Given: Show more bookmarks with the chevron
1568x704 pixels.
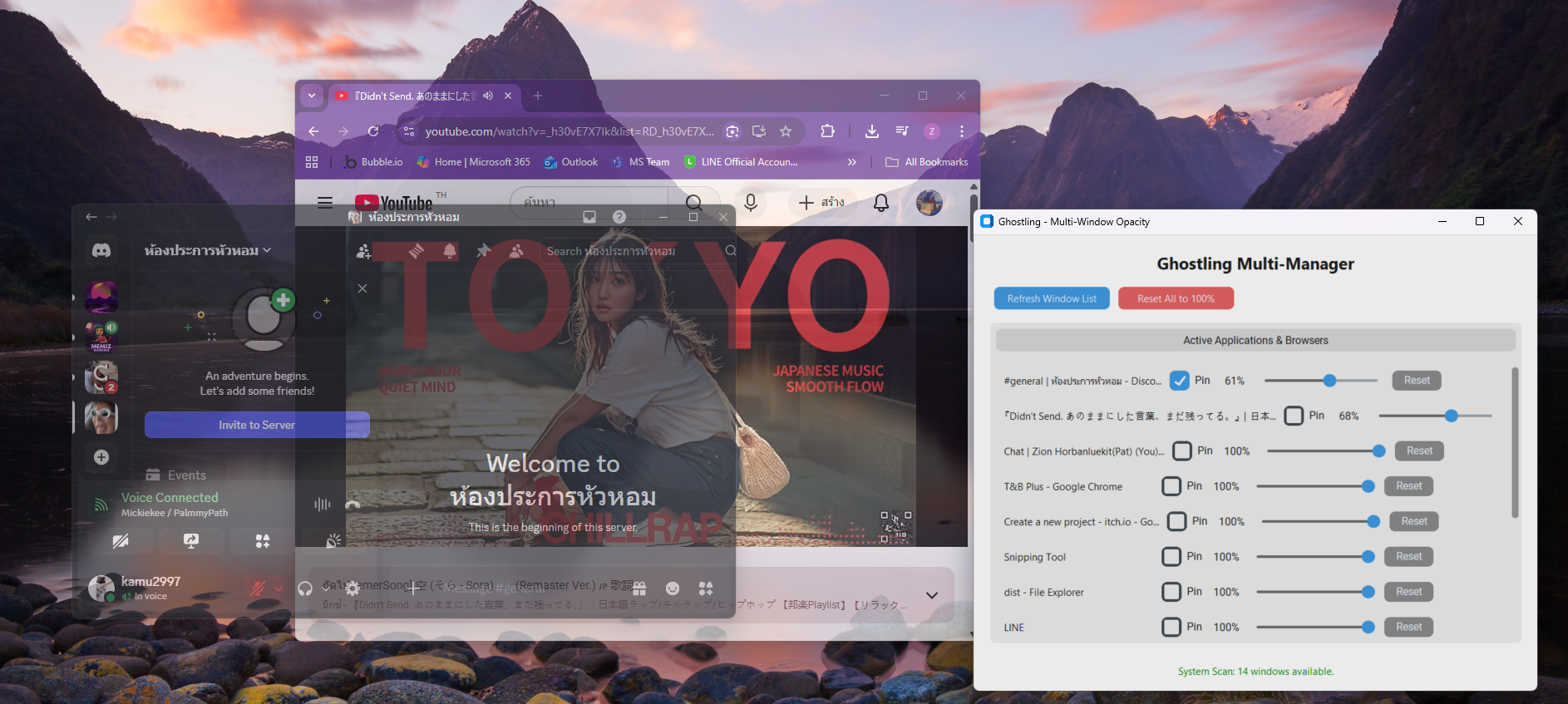Looking at the screenshot, I should pos(851,162).
